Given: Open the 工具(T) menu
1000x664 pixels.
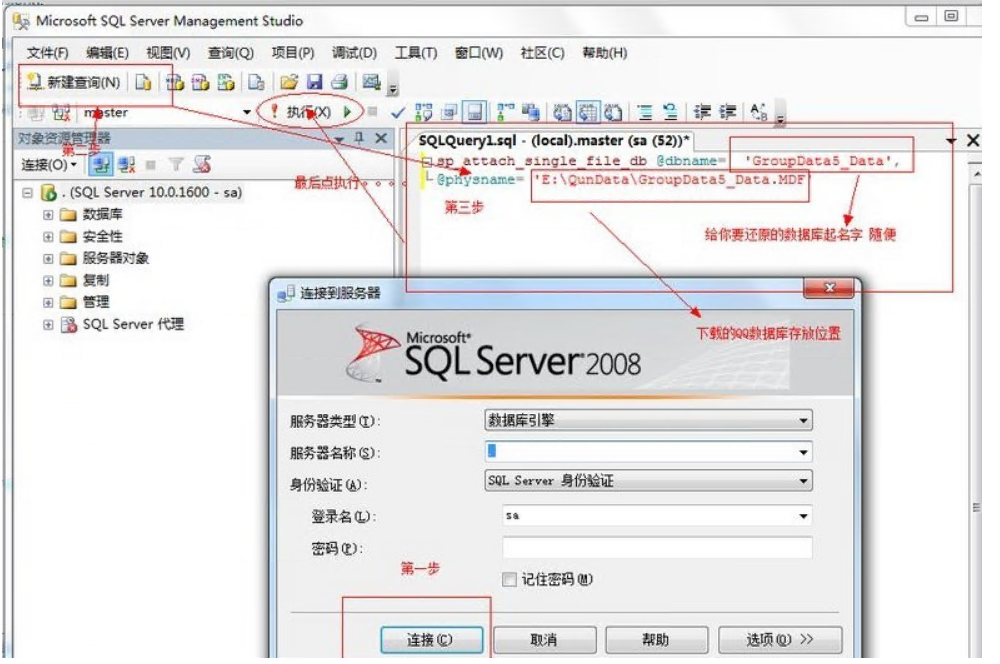Looking at the screenshot, I should pyautogui.click(x=416, y=53).
